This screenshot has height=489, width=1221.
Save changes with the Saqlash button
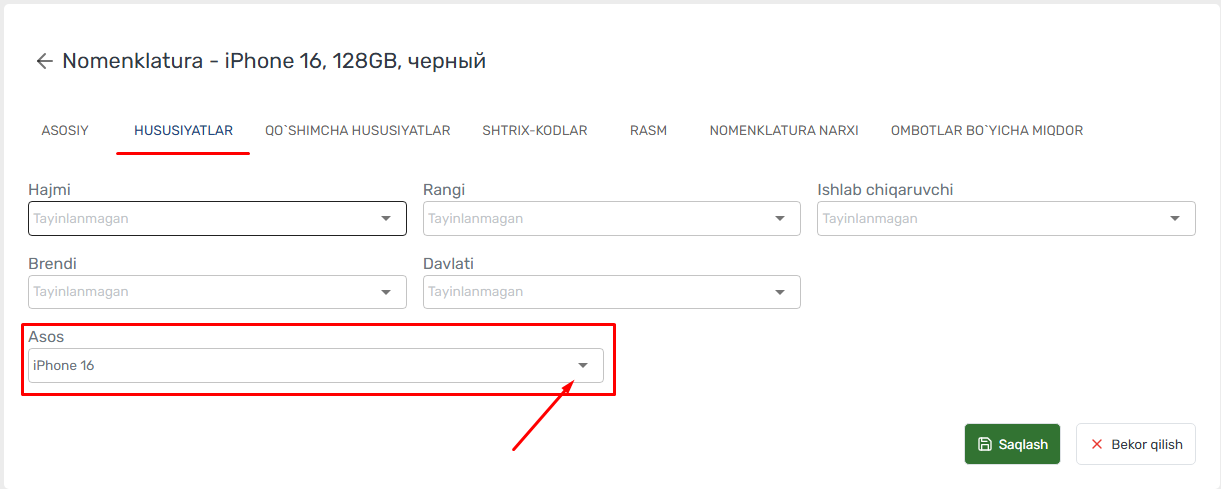(x=1012, y=444)
